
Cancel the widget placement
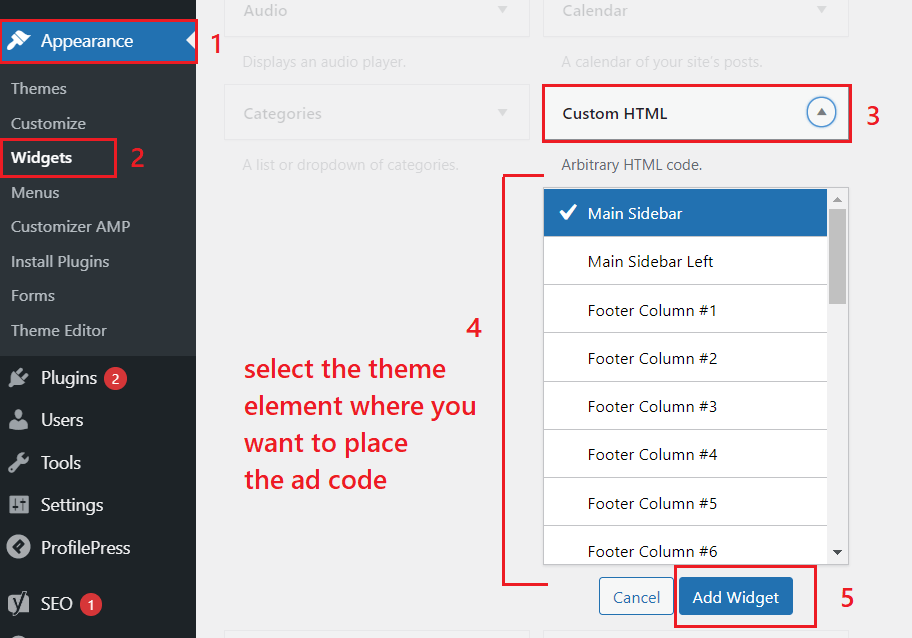[x=636, y=595]
